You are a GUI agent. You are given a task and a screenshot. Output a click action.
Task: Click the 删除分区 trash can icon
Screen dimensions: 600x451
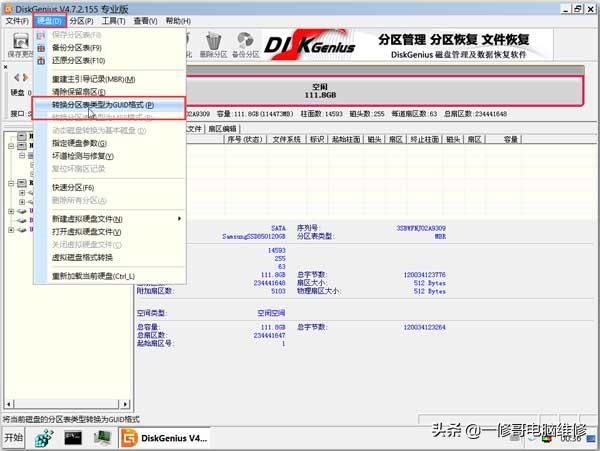click(x=214, y=41)
